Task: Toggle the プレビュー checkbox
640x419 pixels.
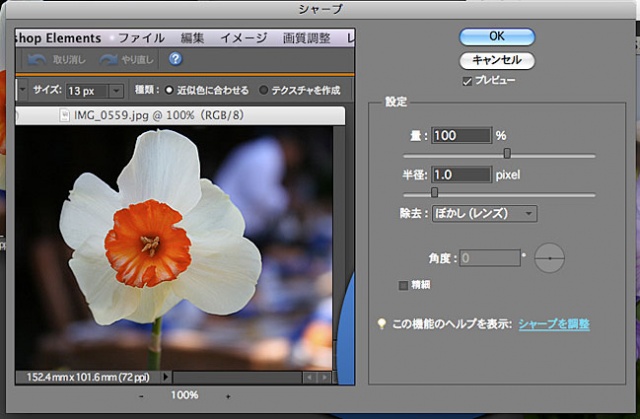Action: pos(468,80)
